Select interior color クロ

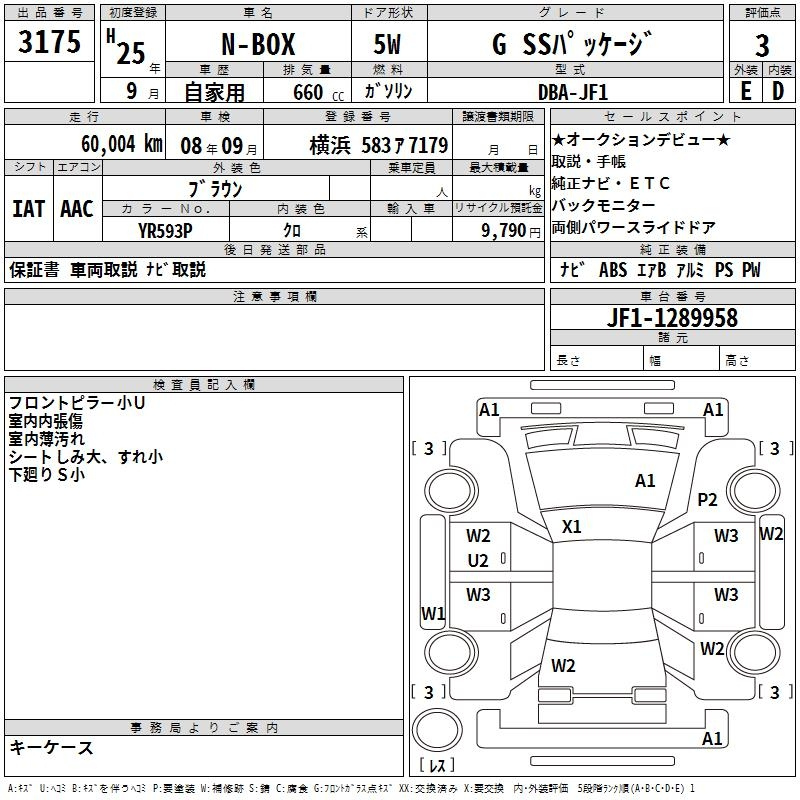[x=292, y=231]
